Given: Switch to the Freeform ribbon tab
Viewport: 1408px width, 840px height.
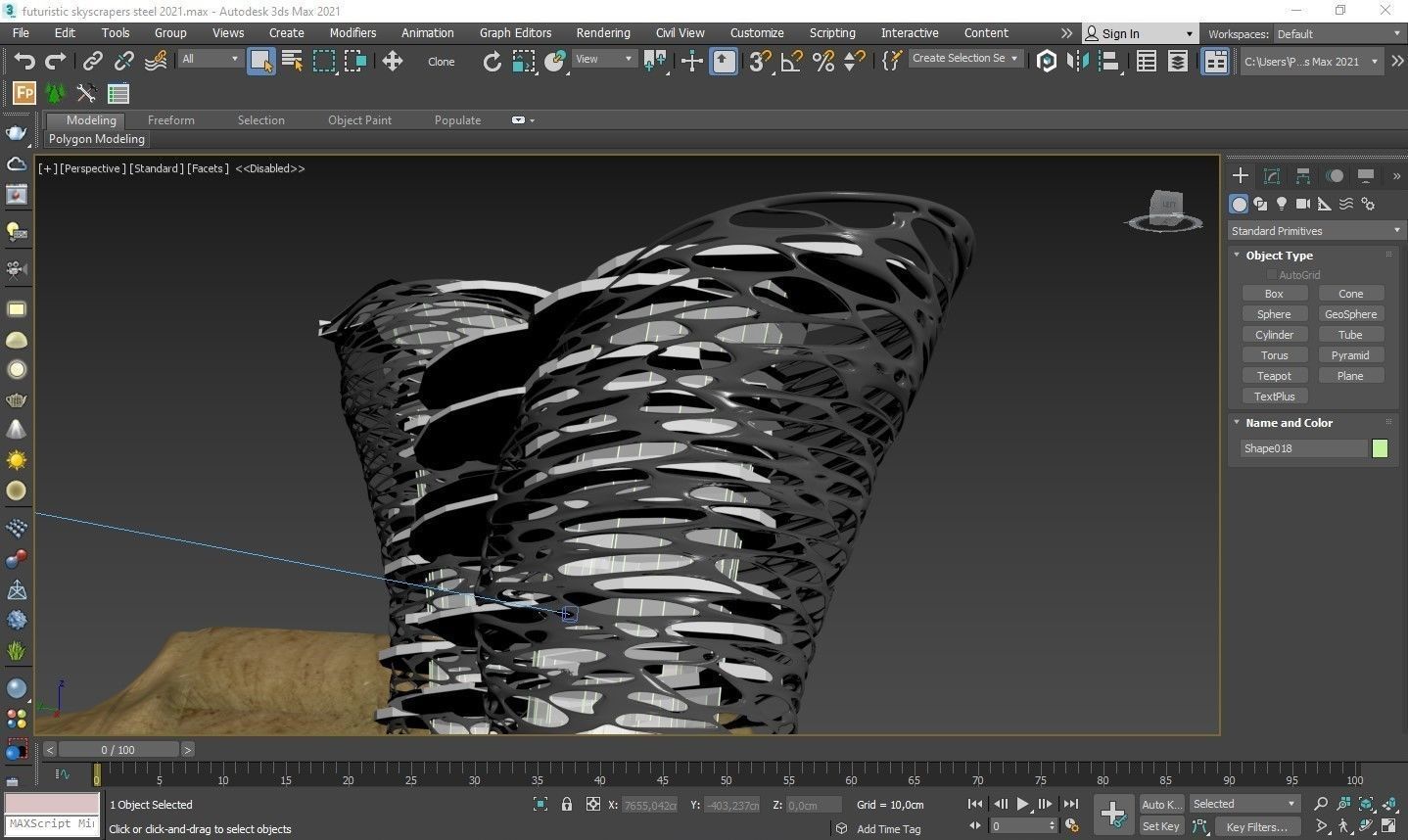Looking at the screenshot, I should (x=170, y=120).
